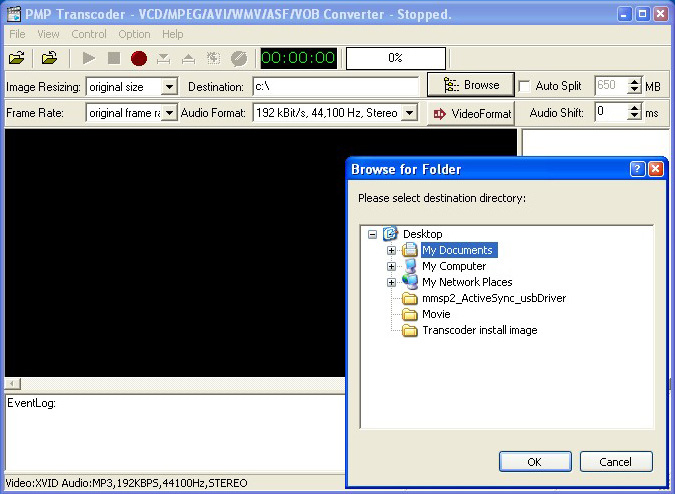Open the Help menu

173,34
